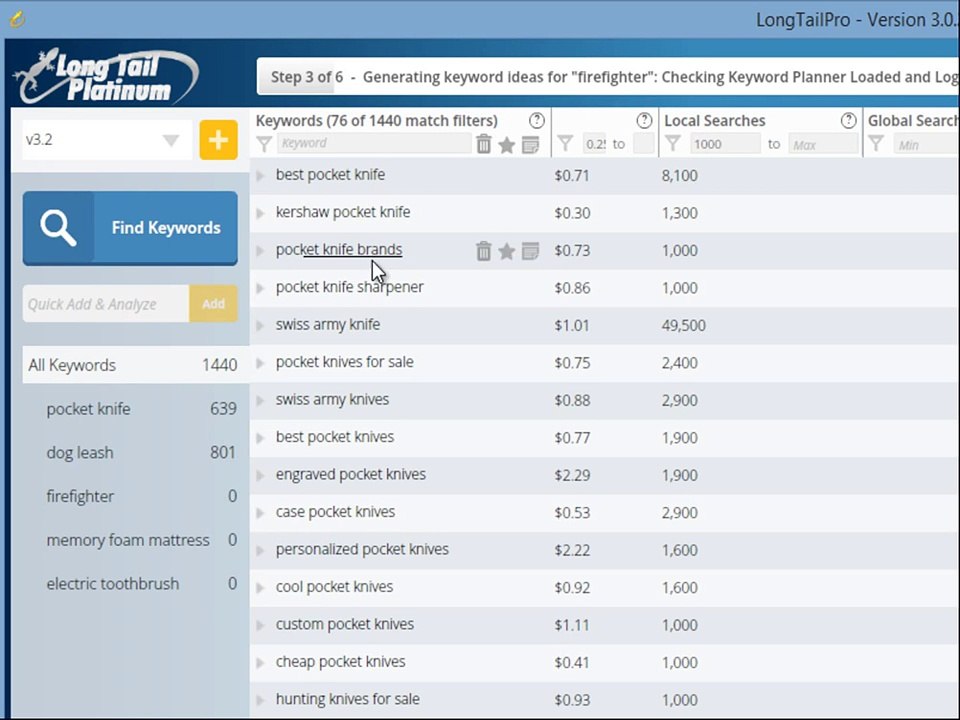Open the help icon above the price filter

click(644, 121)
